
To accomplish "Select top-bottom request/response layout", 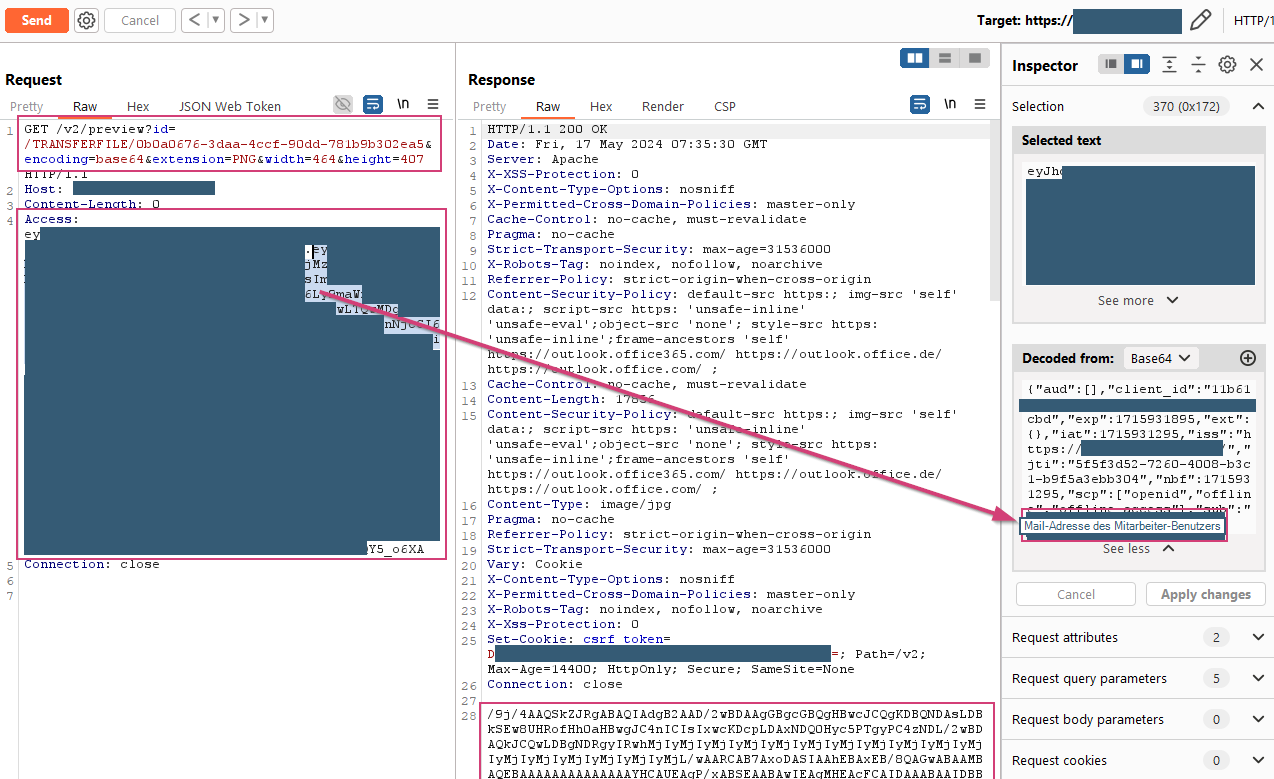I will [945, 59].
